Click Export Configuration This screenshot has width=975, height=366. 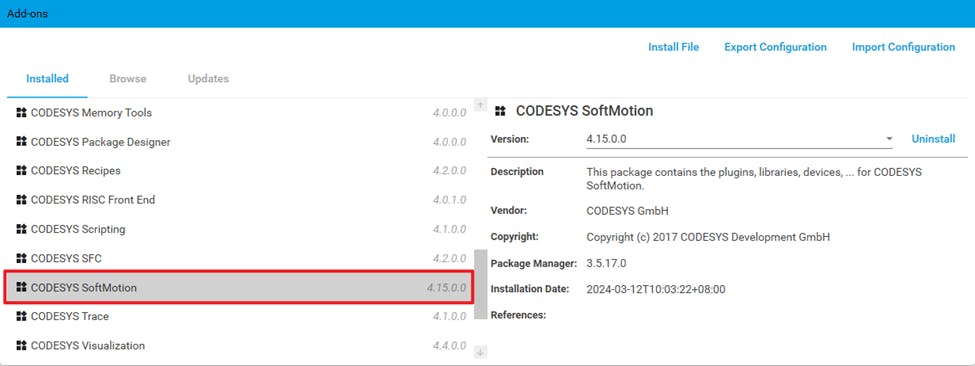[x=775, y=47]
